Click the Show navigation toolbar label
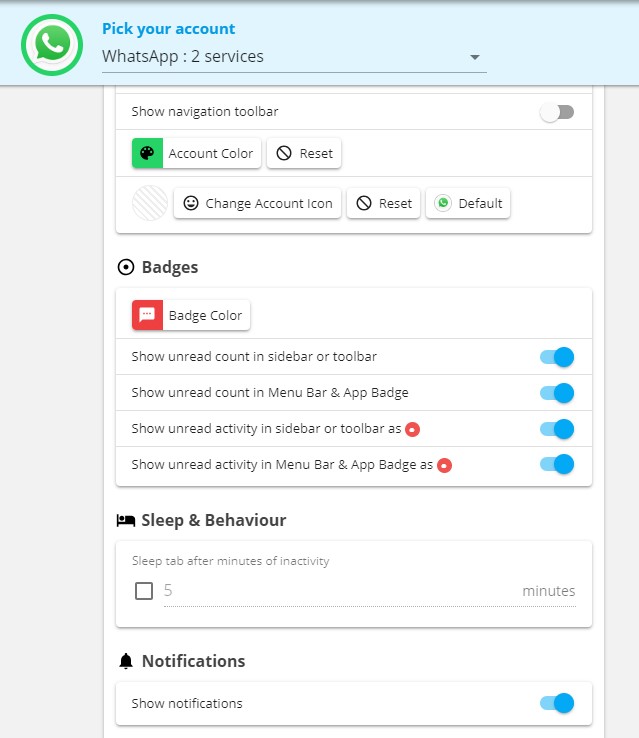 click(x=205, y=112)
